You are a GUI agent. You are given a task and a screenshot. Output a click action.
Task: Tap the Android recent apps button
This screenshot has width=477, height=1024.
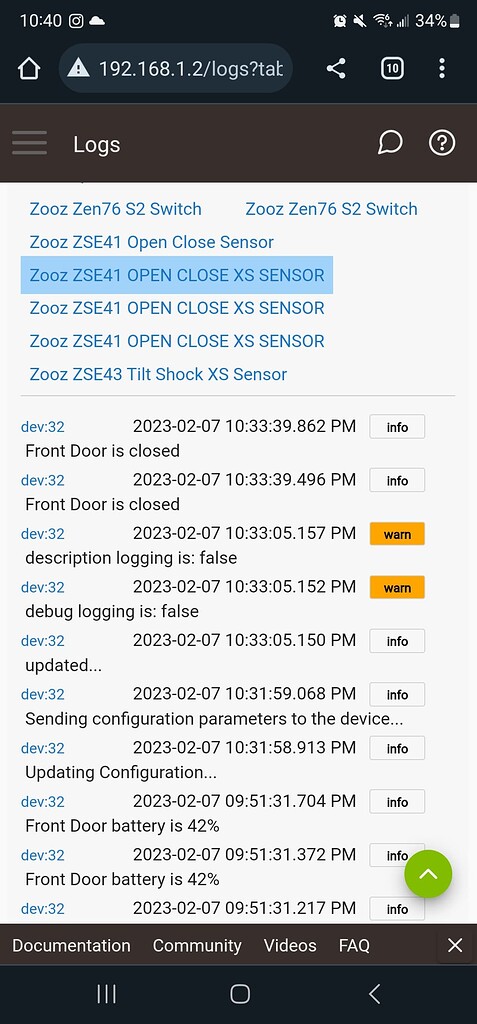107,994
